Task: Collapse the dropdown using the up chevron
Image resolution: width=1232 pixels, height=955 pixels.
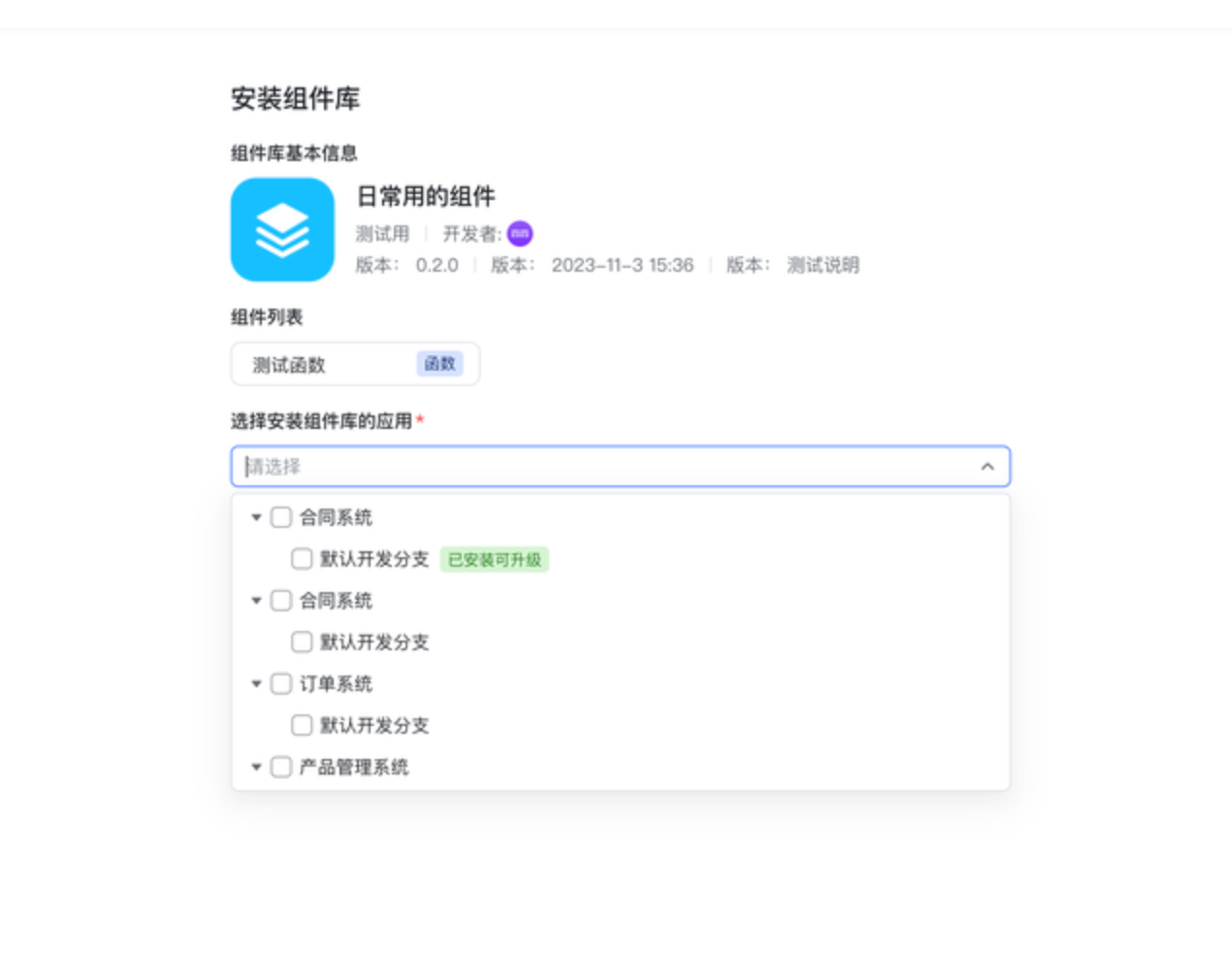Action: 988,467
